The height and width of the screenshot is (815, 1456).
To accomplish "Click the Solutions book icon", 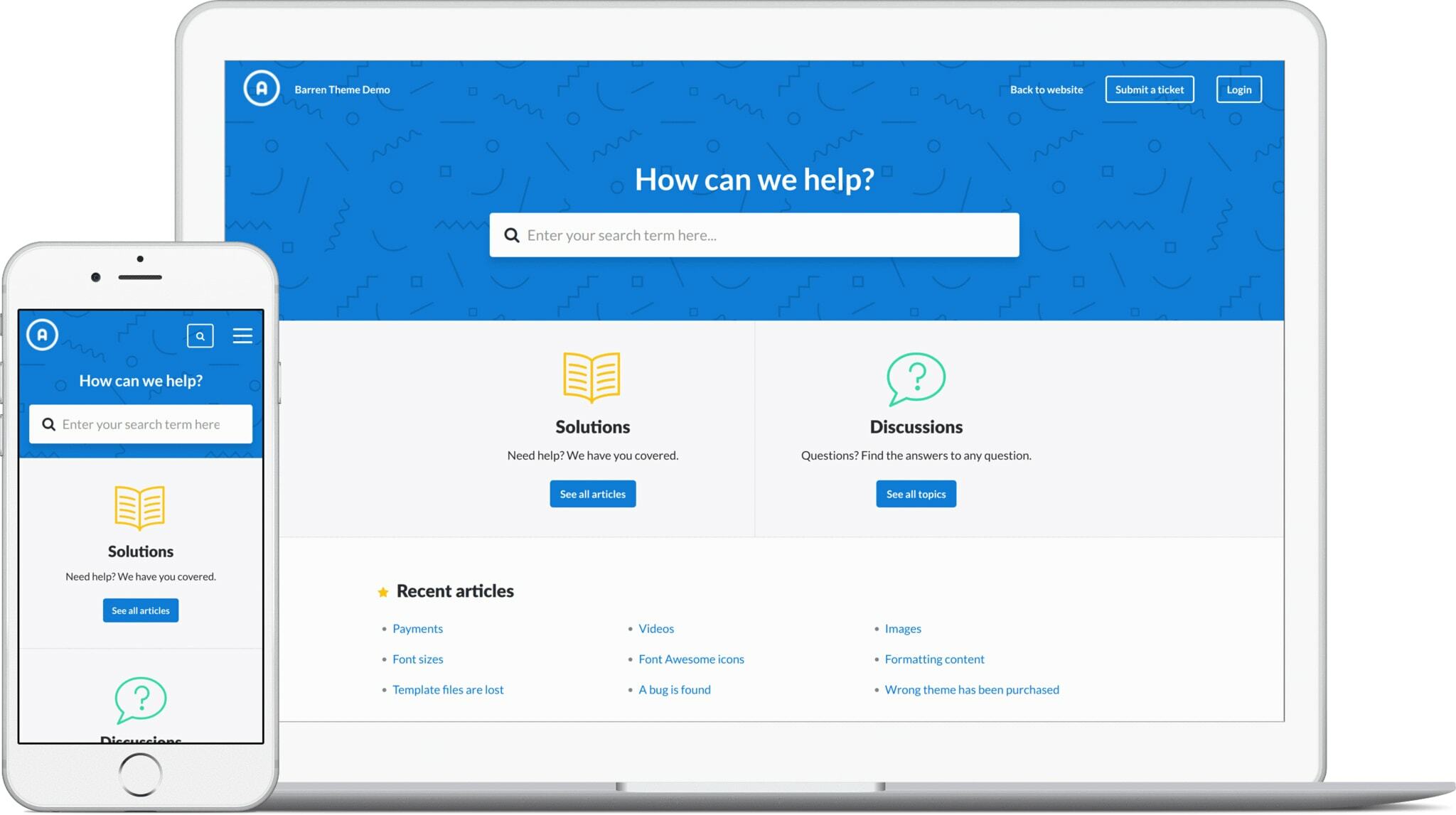I will coord(592,378).
